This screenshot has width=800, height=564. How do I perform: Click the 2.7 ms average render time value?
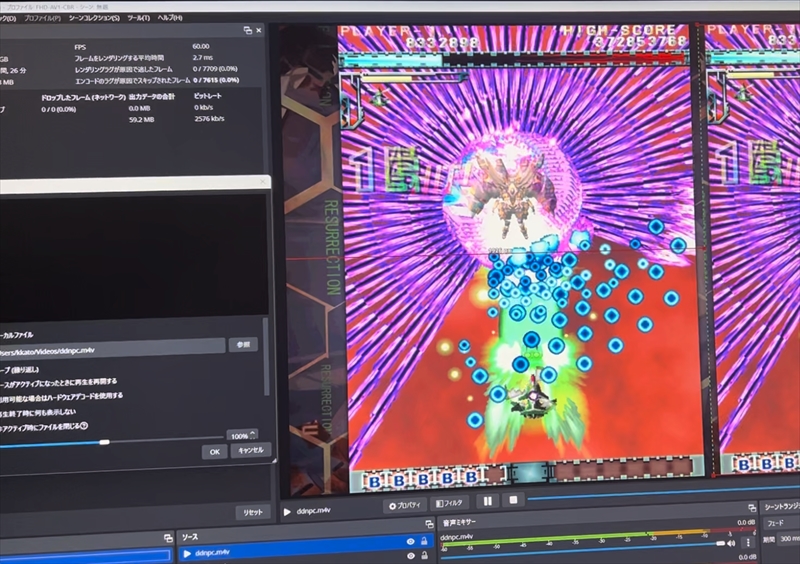tap(203, 58)
